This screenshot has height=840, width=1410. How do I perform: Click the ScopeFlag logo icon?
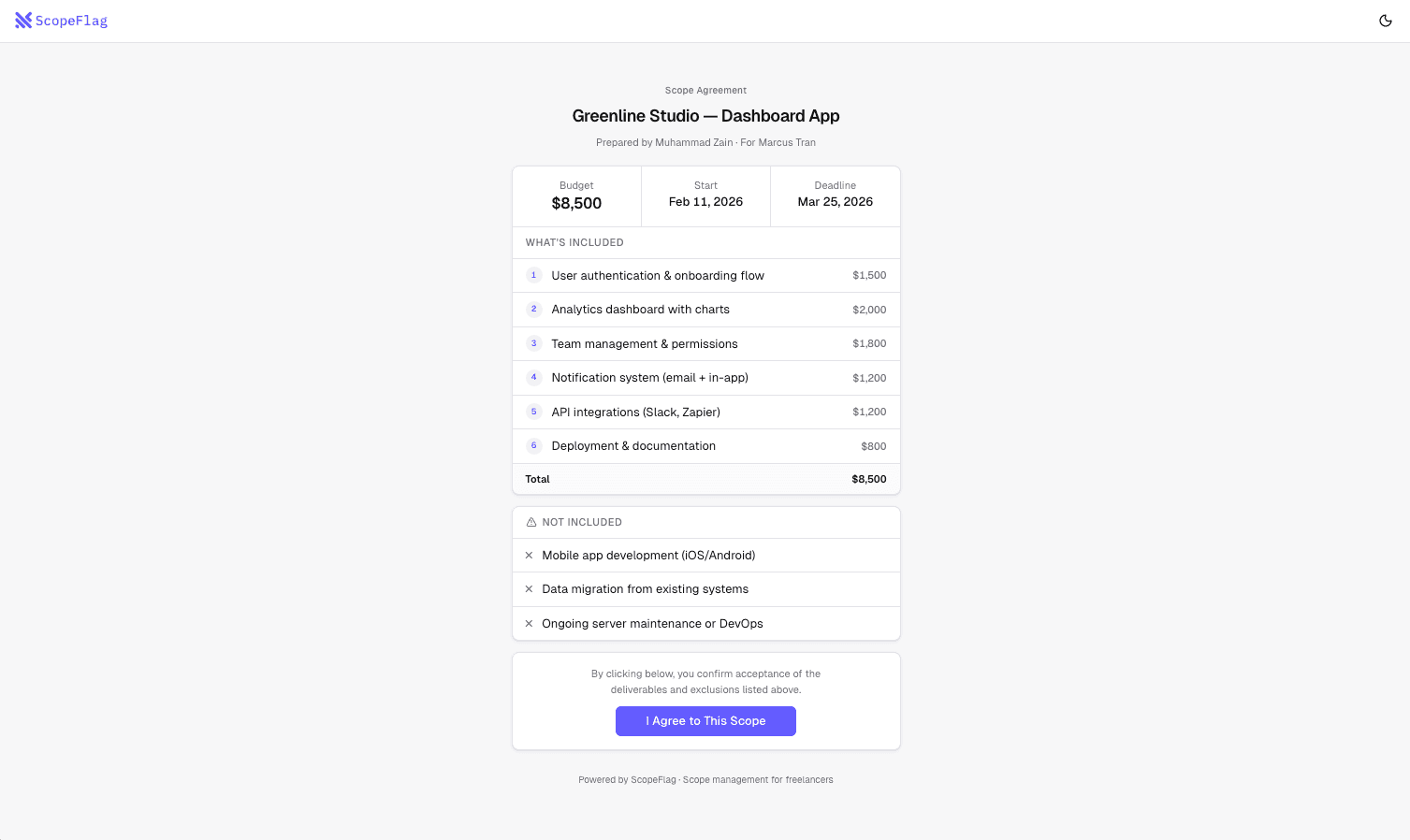tap(22, 20)
